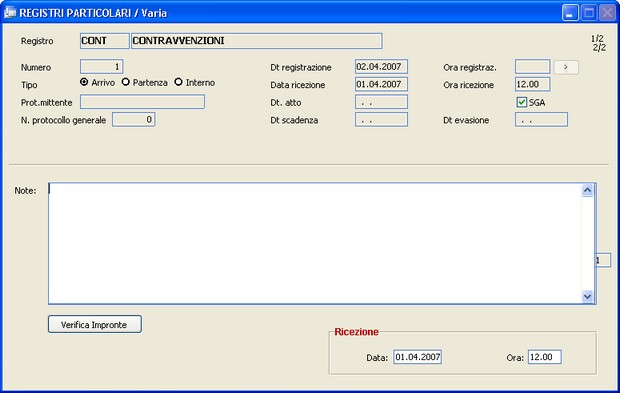Click the 1/2 page indicator

coord(597,39)
